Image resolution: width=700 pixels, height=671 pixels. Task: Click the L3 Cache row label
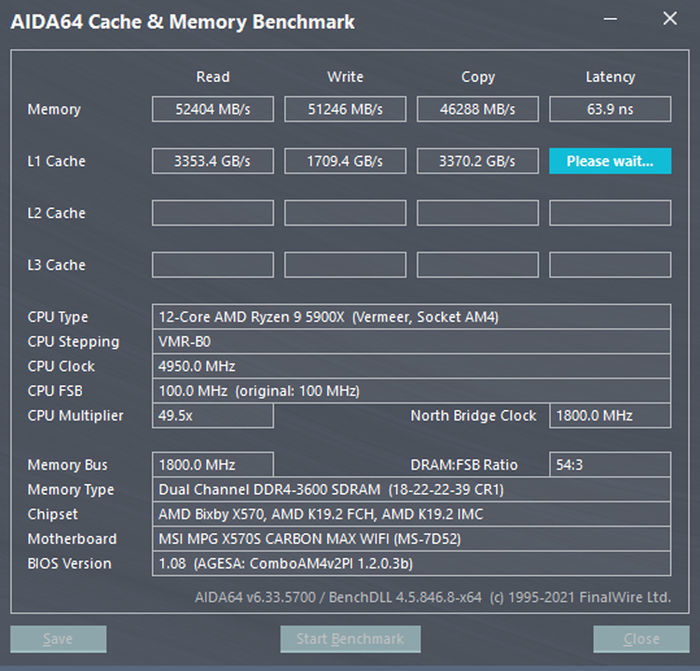point(56,265)
